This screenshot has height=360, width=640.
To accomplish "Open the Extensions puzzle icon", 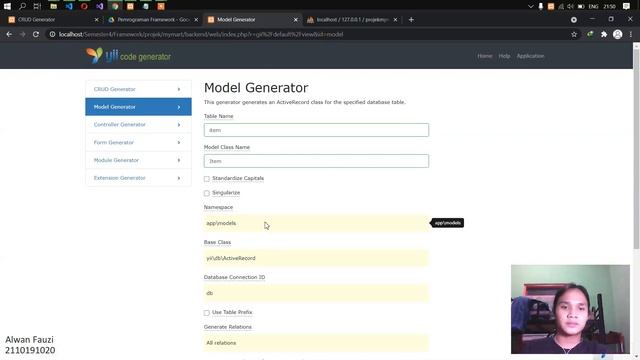I will pyautogui.click(x=604, y=34).
